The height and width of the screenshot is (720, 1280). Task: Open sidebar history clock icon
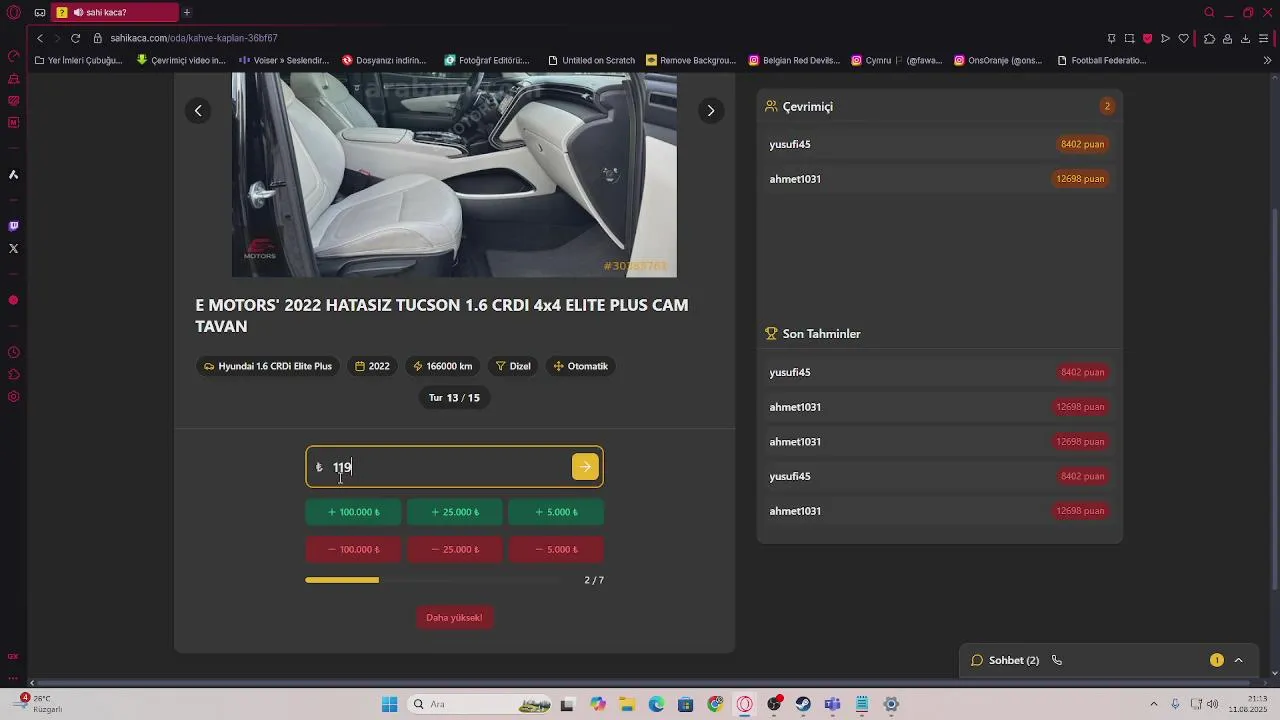coord(13,352)
